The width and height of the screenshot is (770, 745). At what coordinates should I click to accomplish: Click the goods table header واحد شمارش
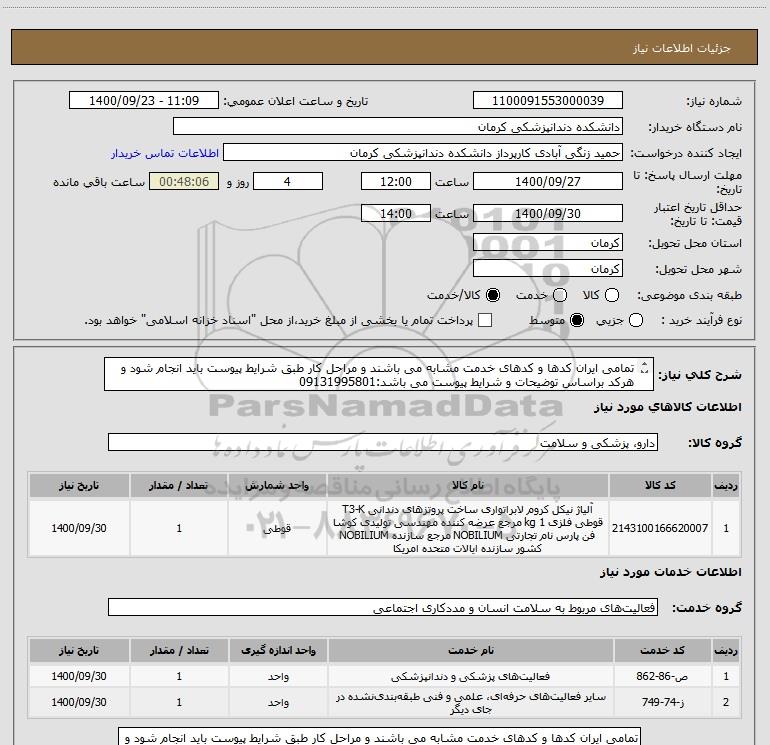(x=277, y=485)
